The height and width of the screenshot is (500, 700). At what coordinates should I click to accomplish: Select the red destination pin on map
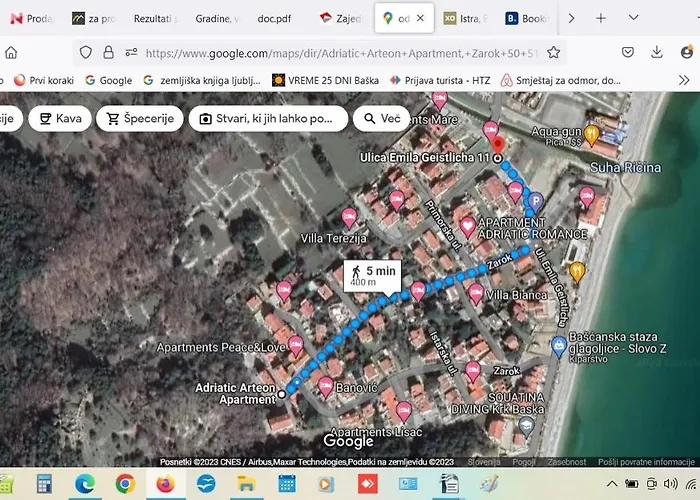tap(490, 131)
